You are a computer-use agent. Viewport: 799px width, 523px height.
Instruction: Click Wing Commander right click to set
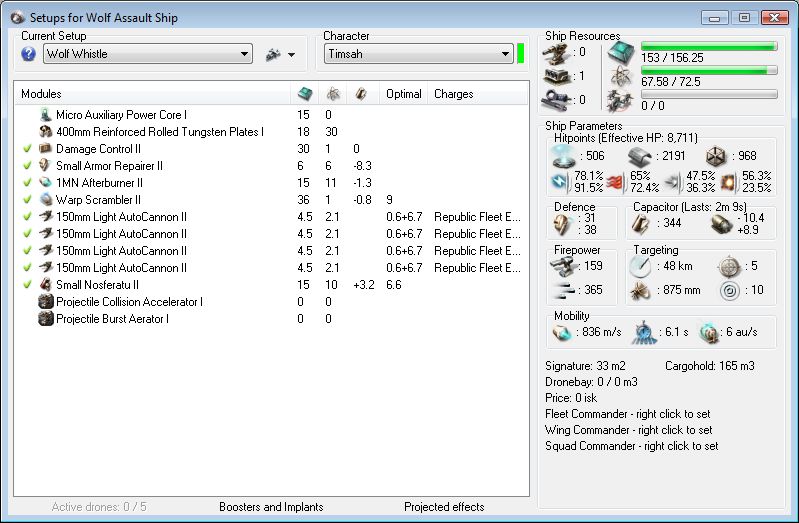click(628, 430)
